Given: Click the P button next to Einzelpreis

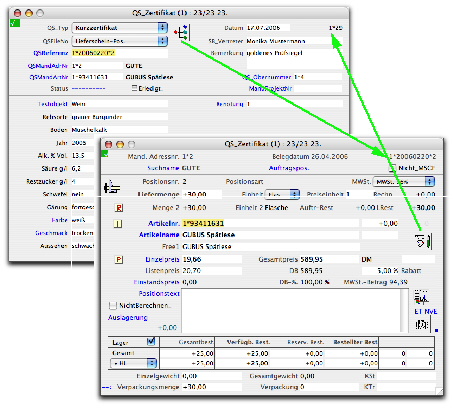Looking at the screenshot, I should 119,259.
